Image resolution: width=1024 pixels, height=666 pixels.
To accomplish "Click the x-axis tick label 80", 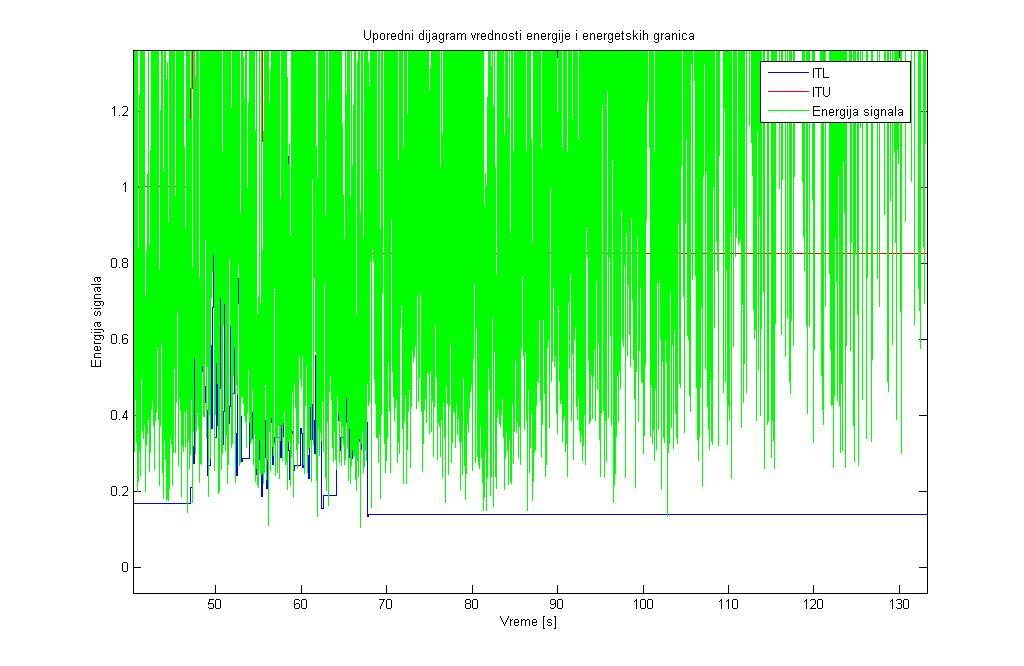I will [472, 605].
